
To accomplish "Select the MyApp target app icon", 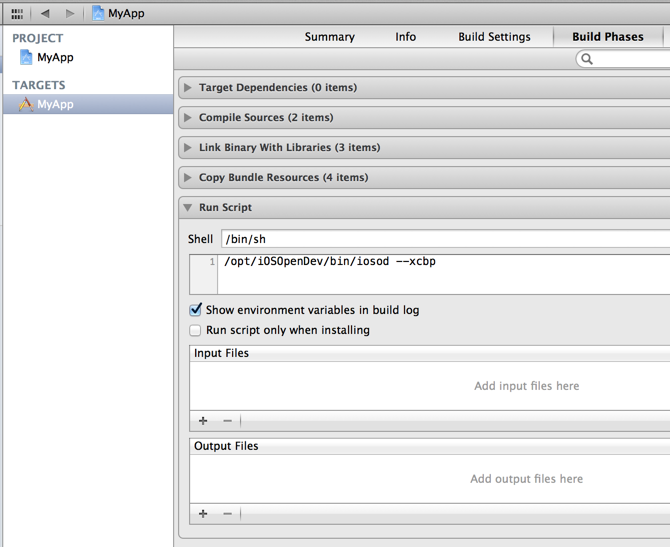I will 26,104.
